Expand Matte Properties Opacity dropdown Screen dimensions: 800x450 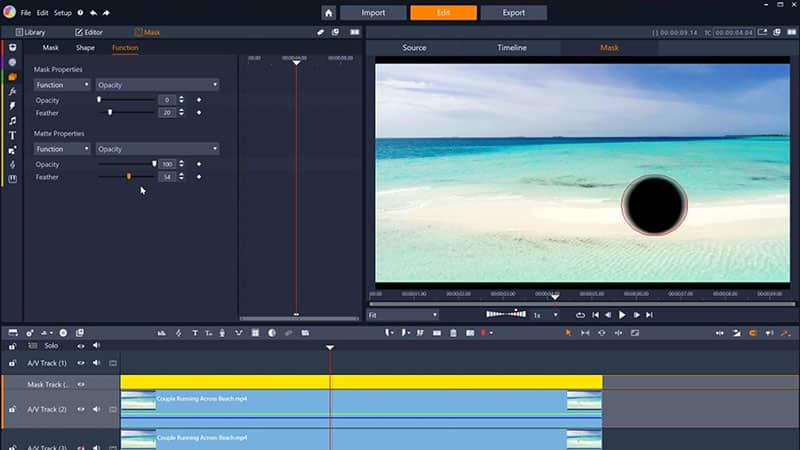point(157,149)
